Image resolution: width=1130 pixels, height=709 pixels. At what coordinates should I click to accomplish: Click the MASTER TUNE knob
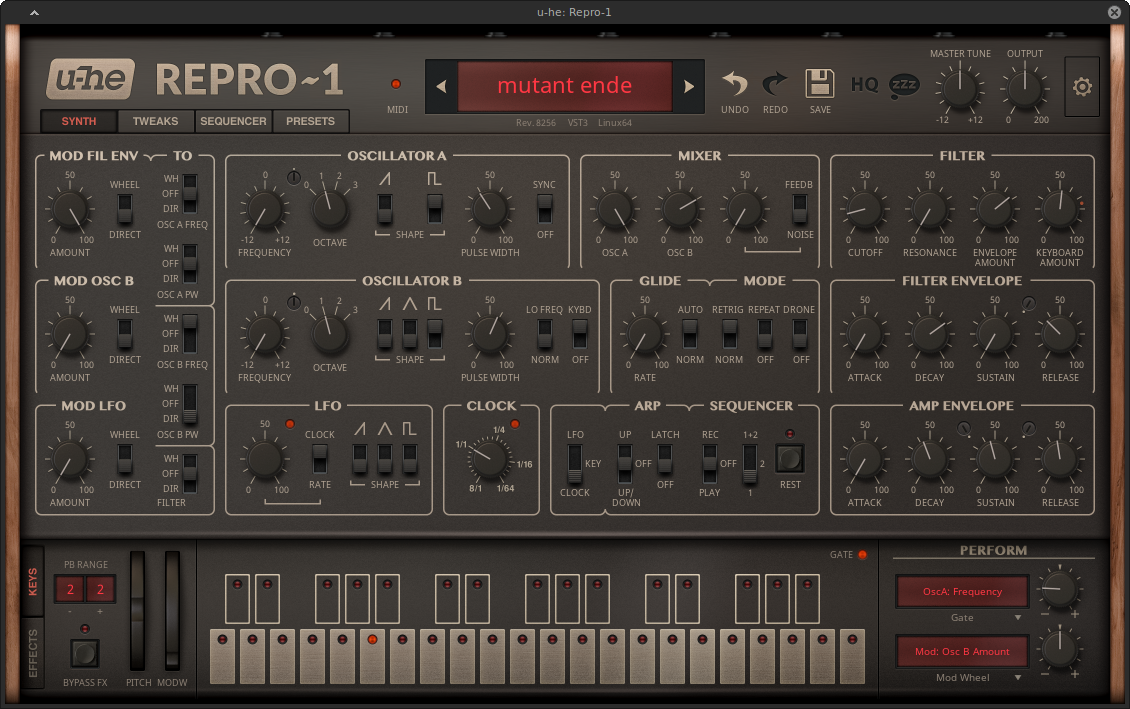960,88
